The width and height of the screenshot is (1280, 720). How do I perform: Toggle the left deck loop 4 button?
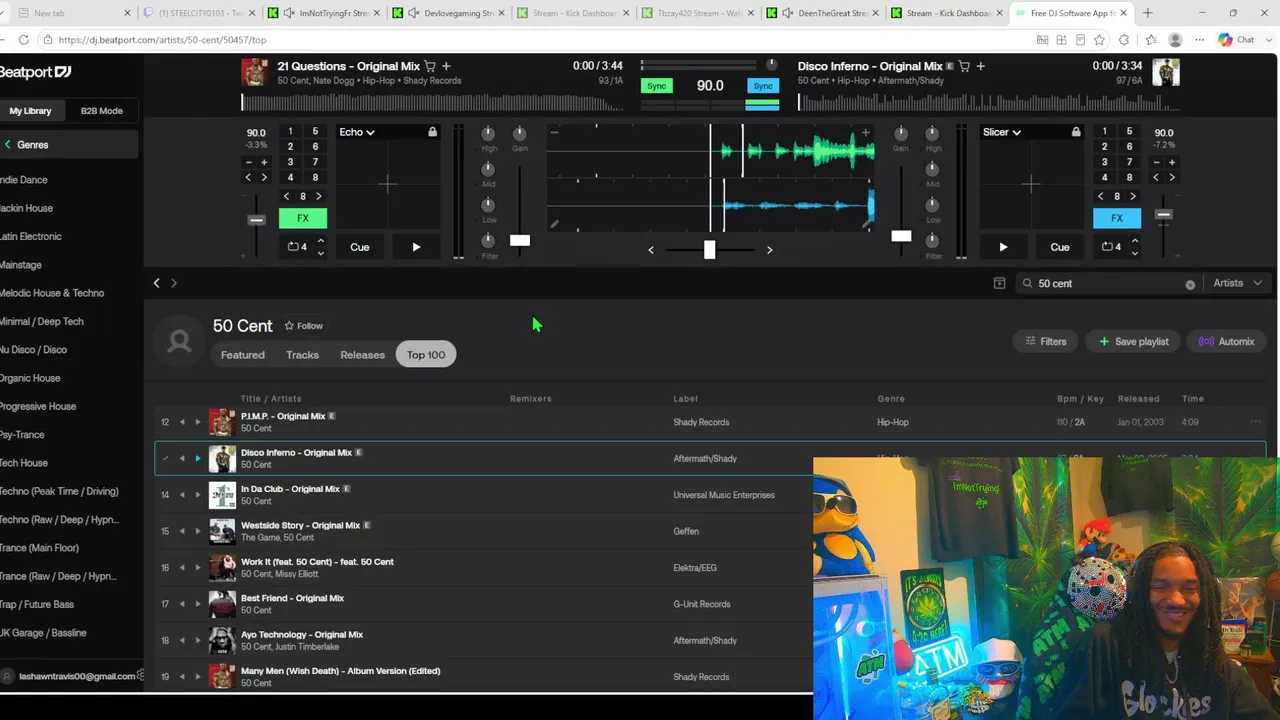297,247
